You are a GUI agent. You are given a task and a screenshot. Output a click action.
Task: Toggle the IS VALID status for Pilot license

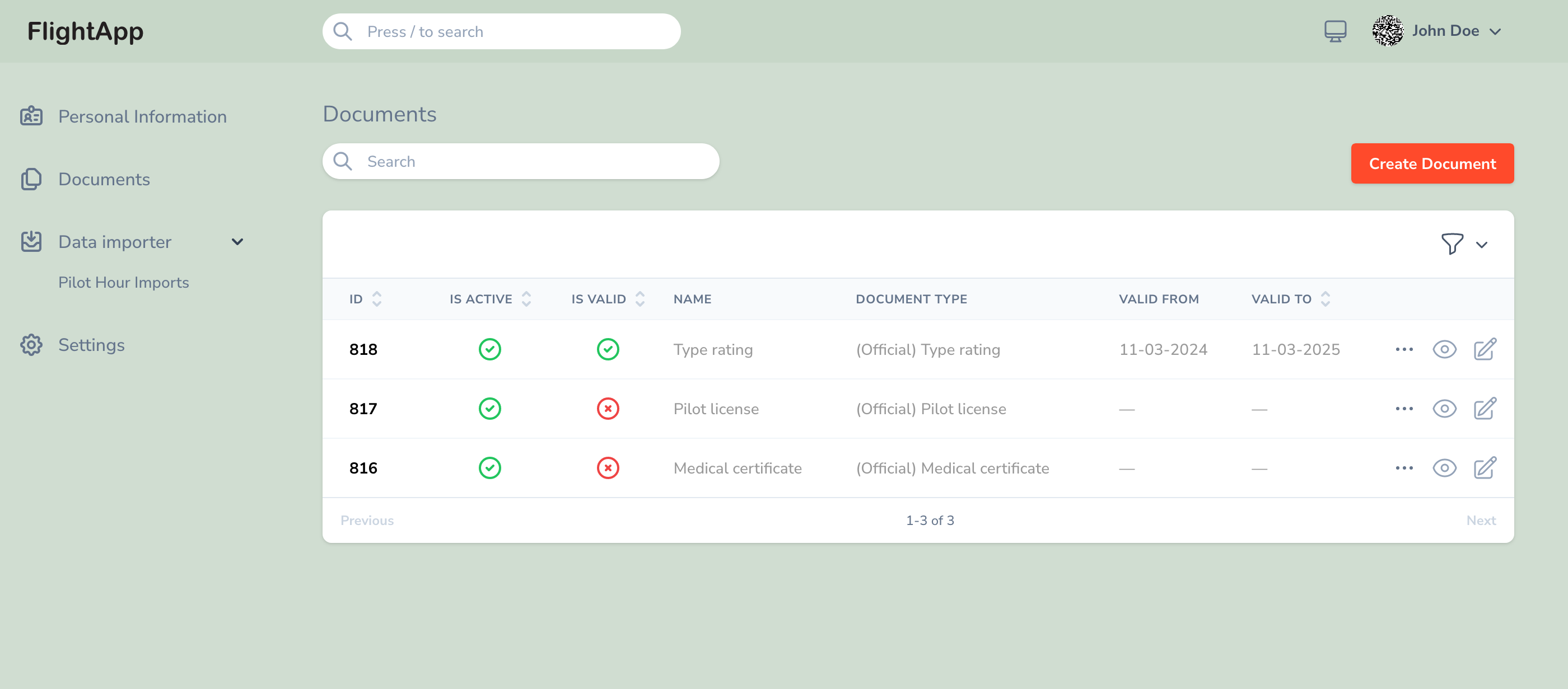pos(608,408)
